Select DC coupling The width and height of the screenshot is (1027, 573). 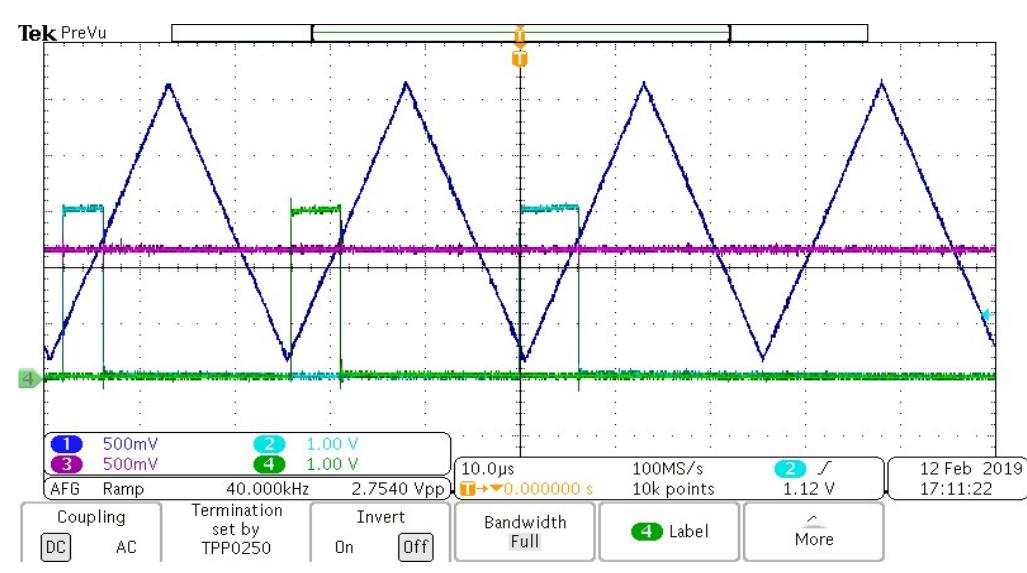[56, 547]
